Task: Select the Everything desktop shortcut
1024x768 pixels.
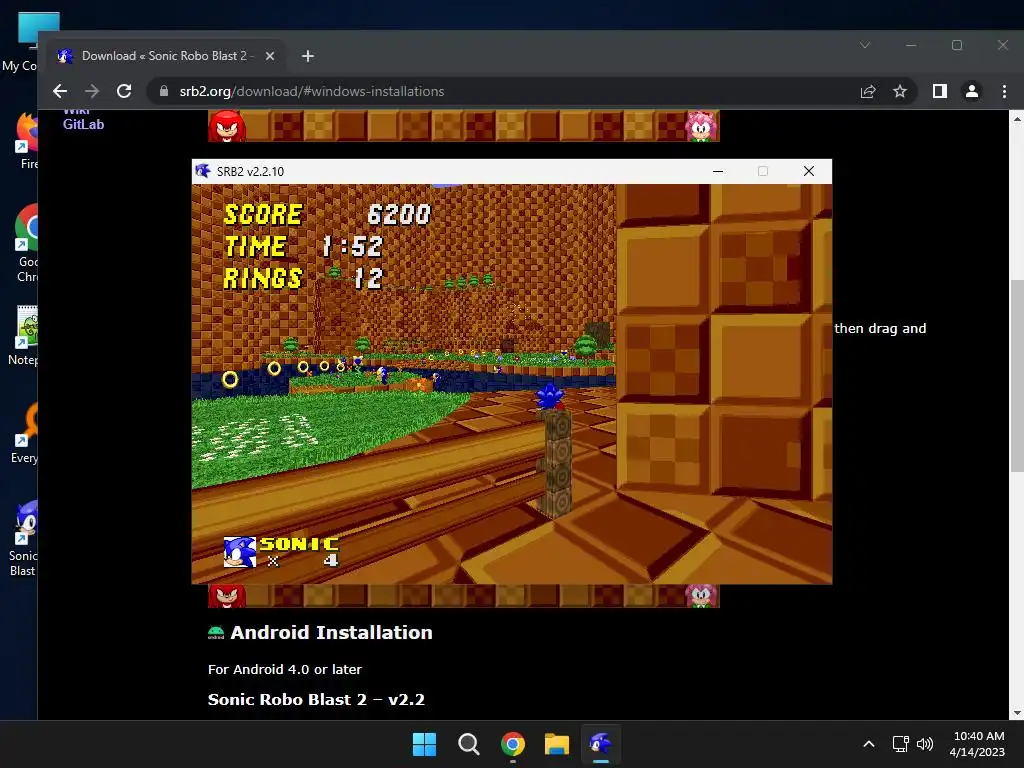Action: pos(25,434)
